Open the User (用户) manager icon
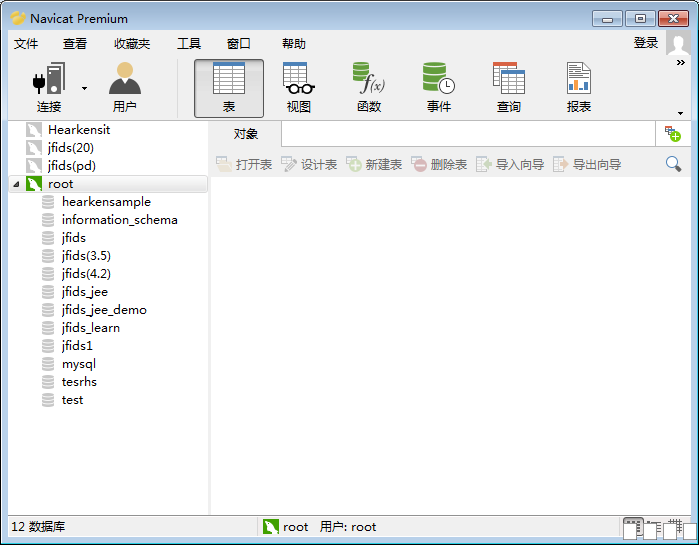Viewport: 699px width, 545px height. [x=125, y=80]
